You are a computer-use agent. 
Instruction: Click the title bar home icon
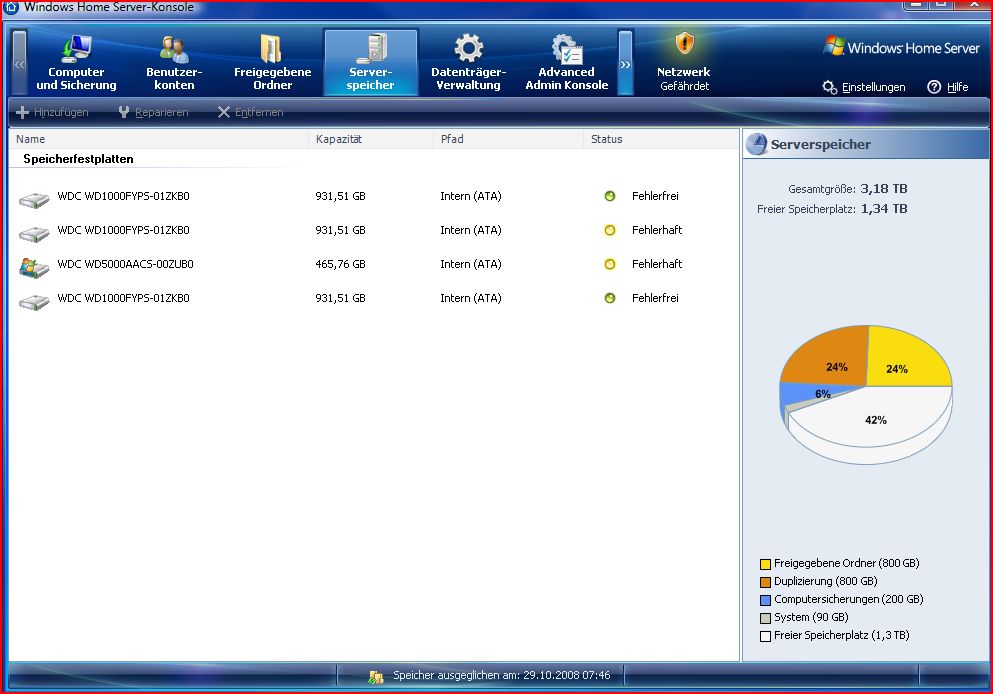[x=11, y=7]
